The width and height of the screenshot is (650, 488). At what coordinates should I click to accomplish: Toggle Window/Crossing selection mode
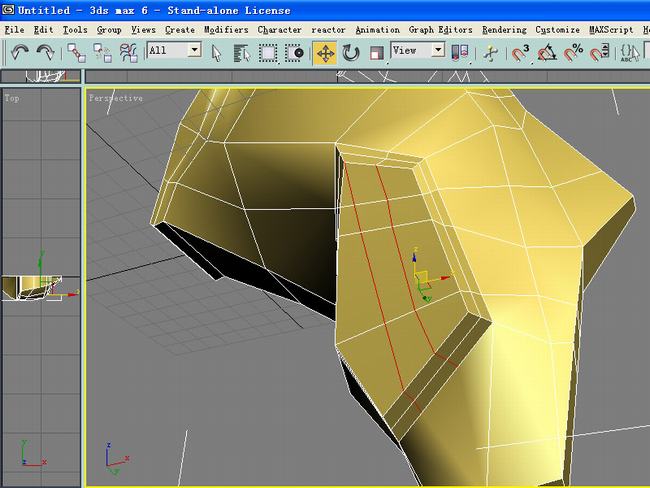295,53
